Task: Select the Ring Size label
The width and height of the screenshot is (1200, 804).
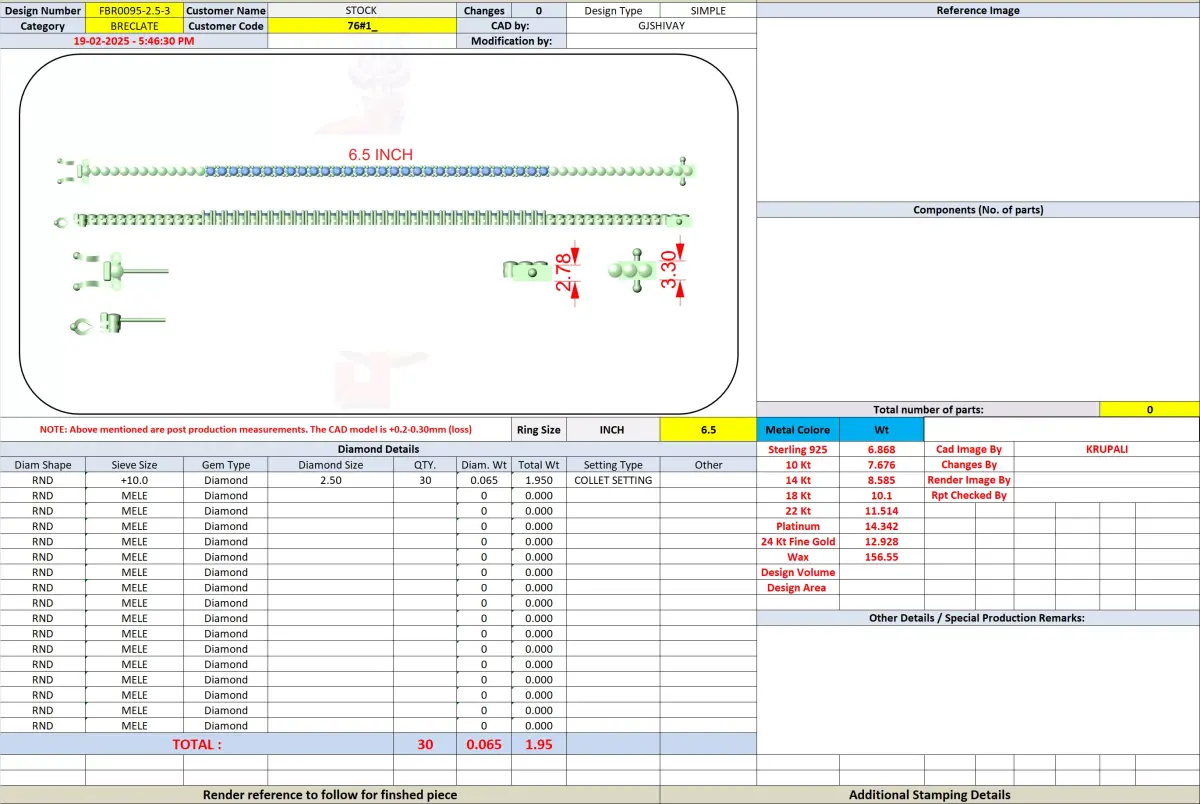Action: (x=539, y=429)
